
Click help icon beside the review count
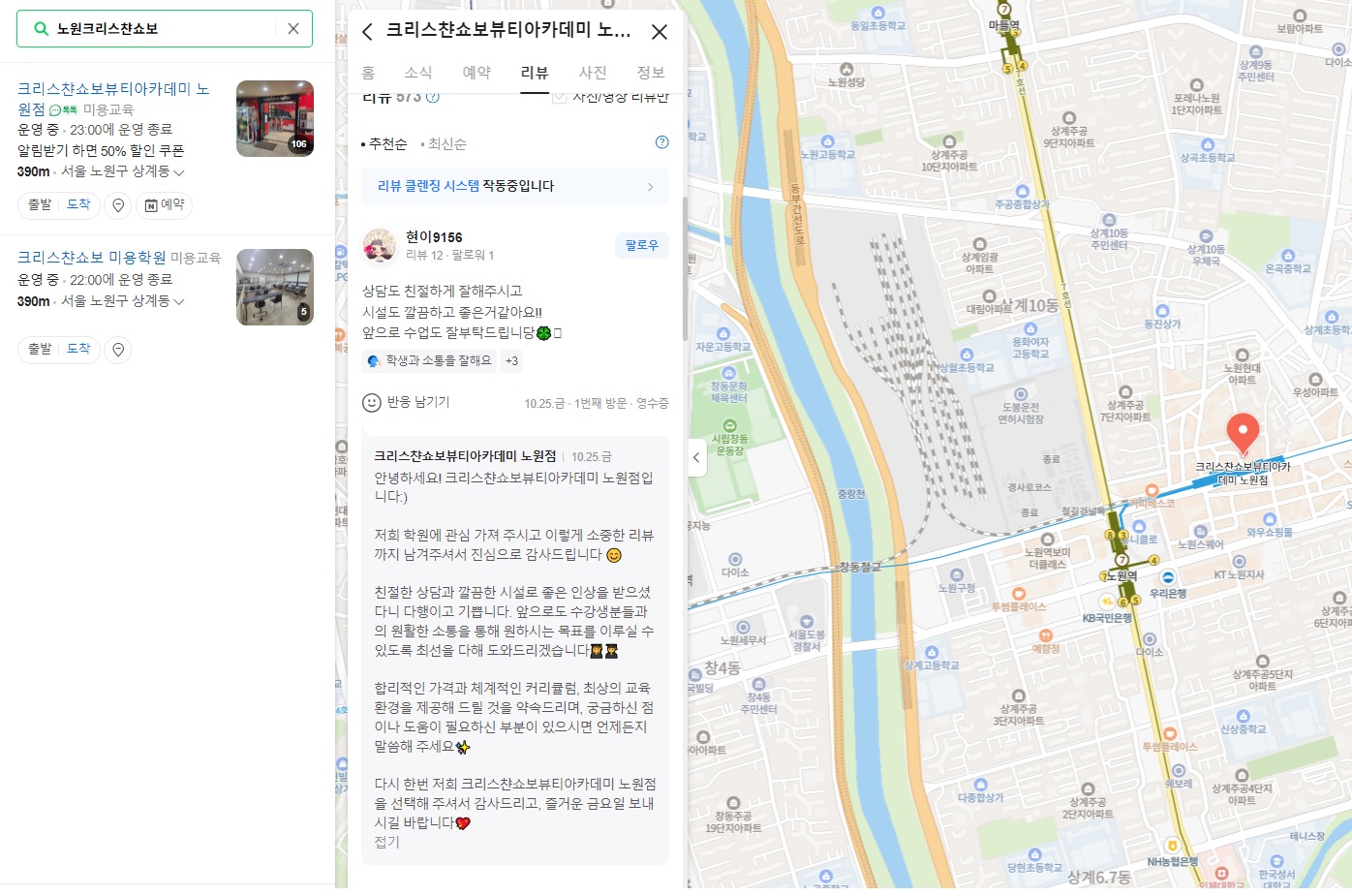(433, 97)
